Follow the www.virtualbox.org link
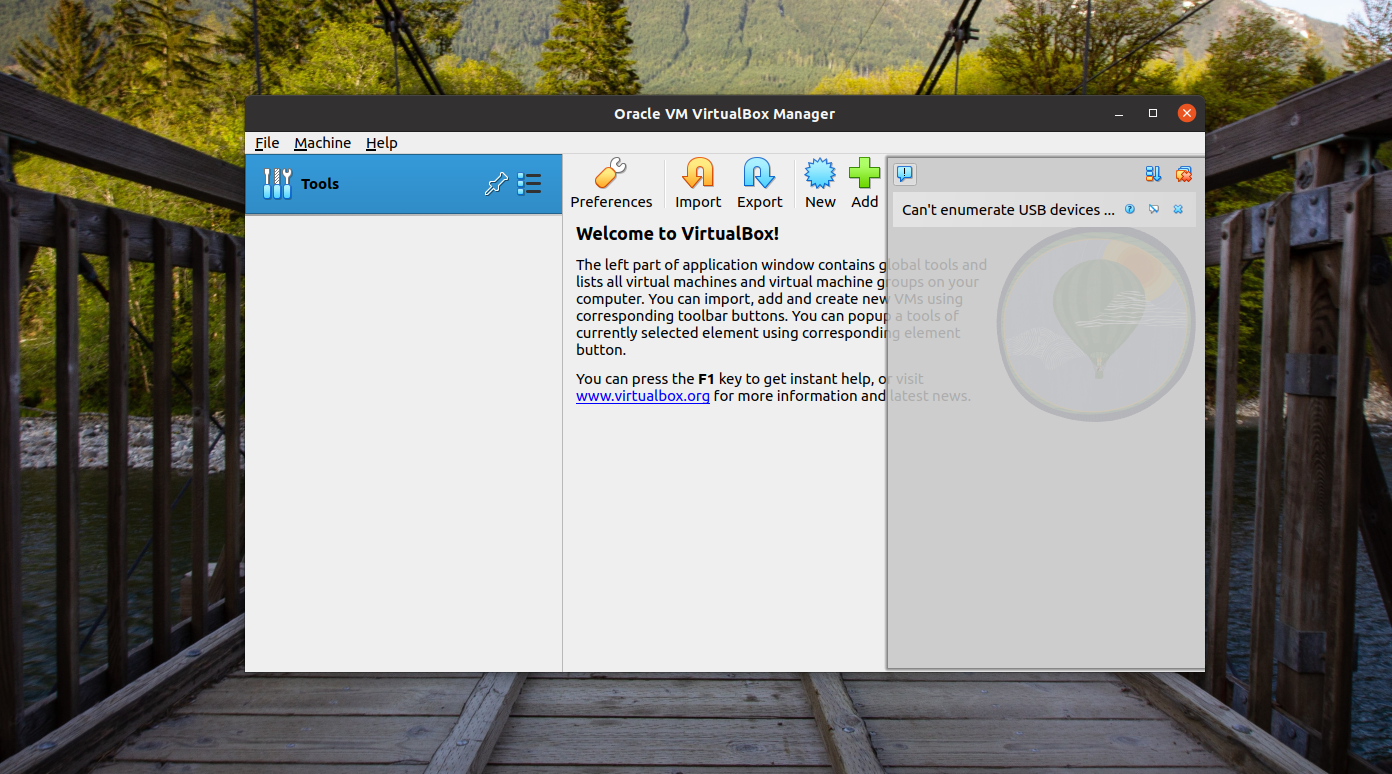 (643, 396)
